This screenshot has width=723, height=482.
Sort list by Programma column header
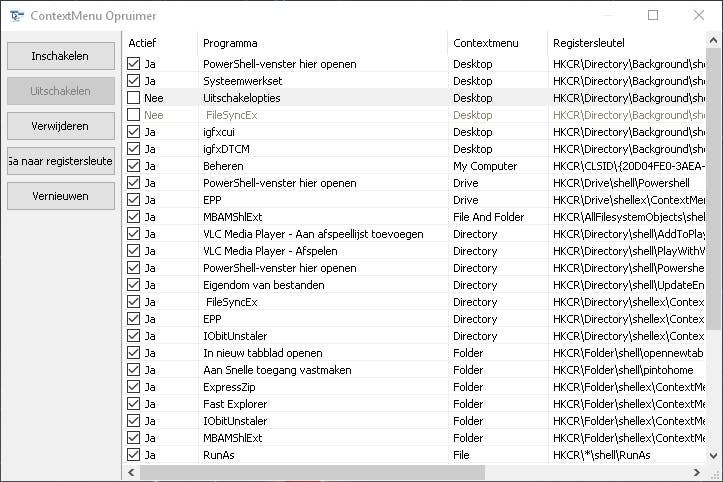320,43
